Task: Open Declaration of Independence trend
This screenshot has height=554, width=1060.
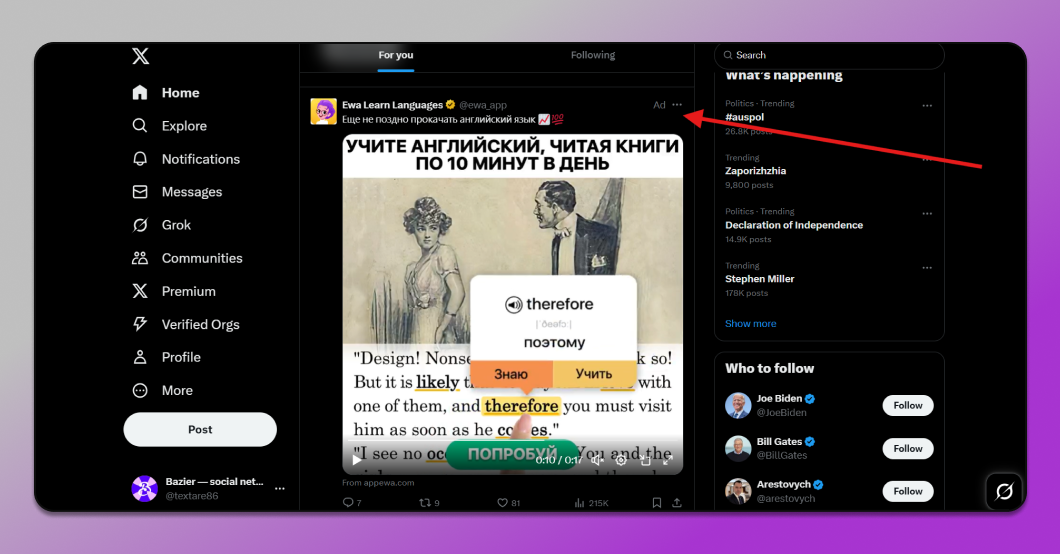Action: (x=794, y=225)
